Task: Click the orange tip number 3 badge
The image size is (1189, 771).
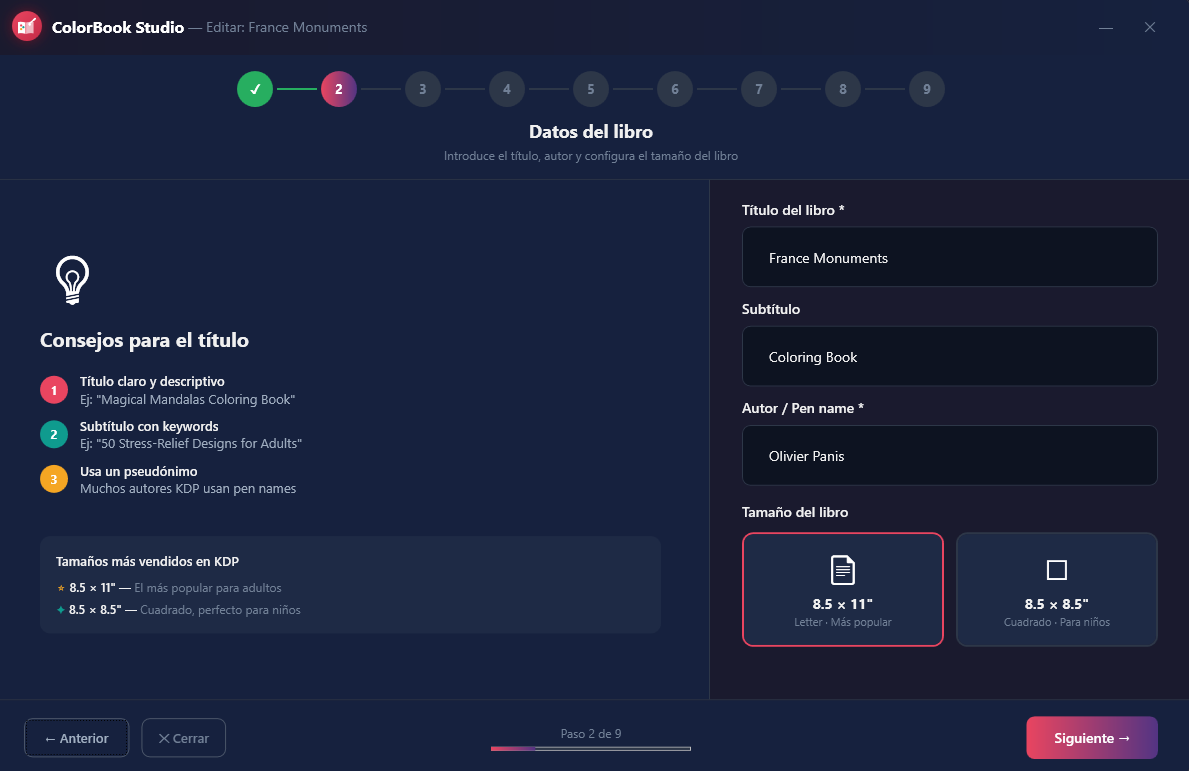Action: (x=54, y=479)
